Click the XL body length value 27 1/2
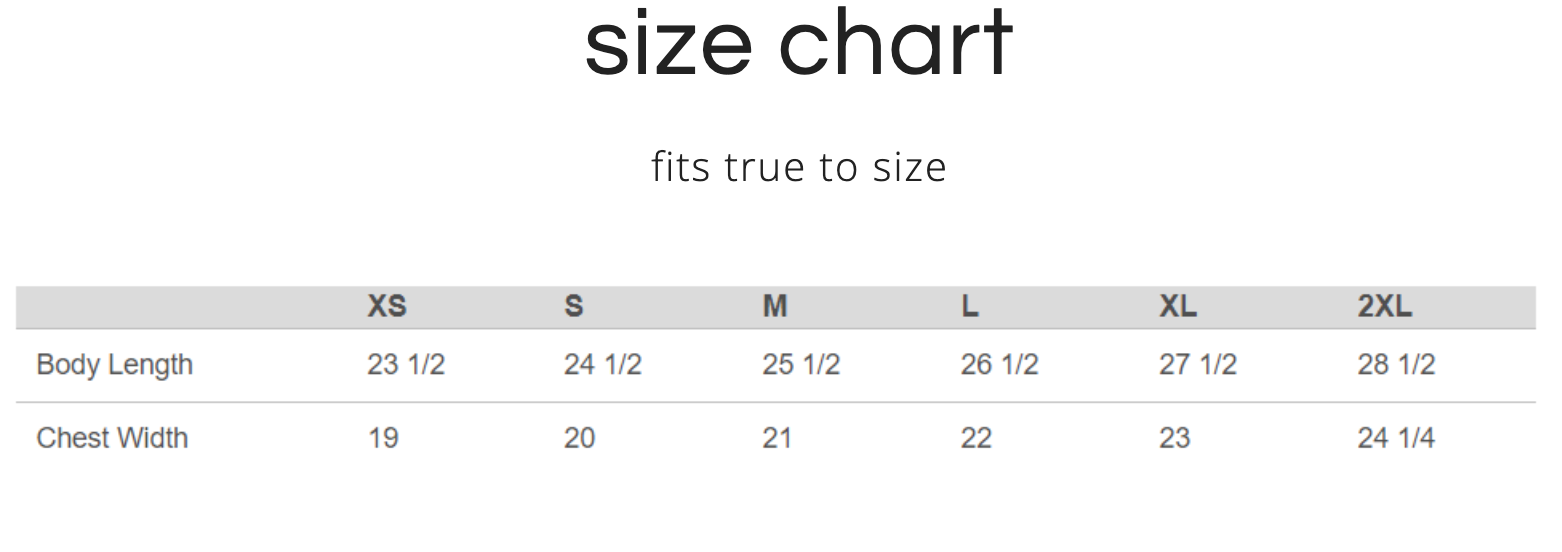The height and width of the screenshot is (552, 1562). coord(1197,365)
